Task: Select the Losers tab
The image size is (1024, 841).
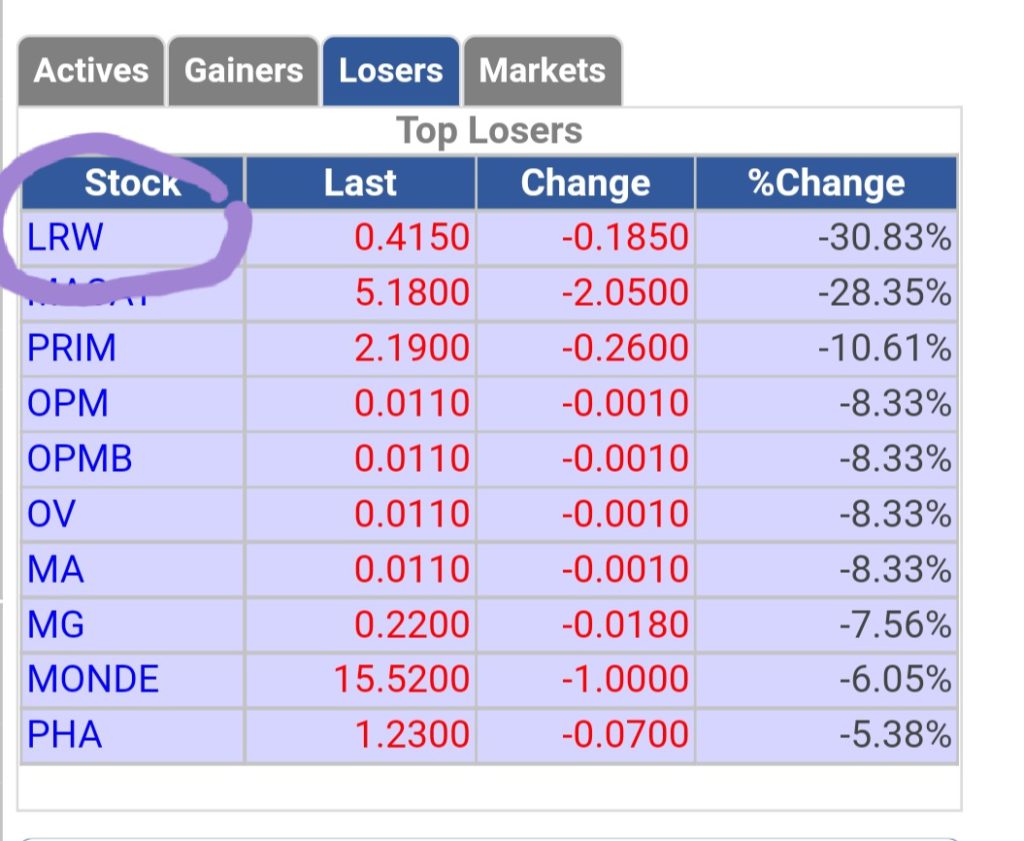Action: click(391, 71)
